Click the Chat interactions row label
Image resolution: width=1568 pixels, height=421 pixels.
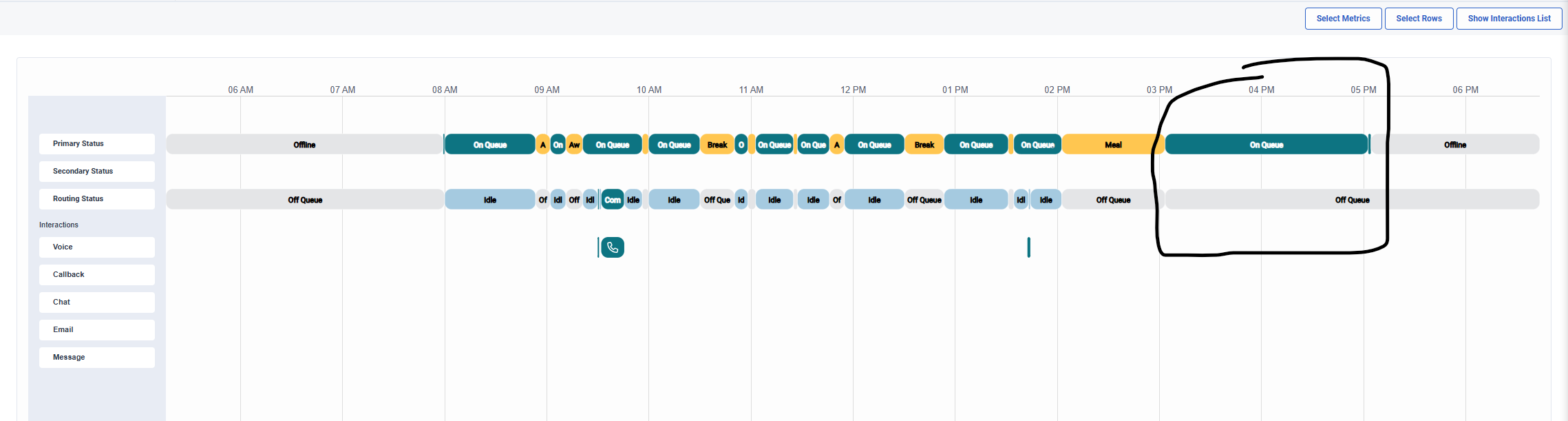(x=96, y=302)
